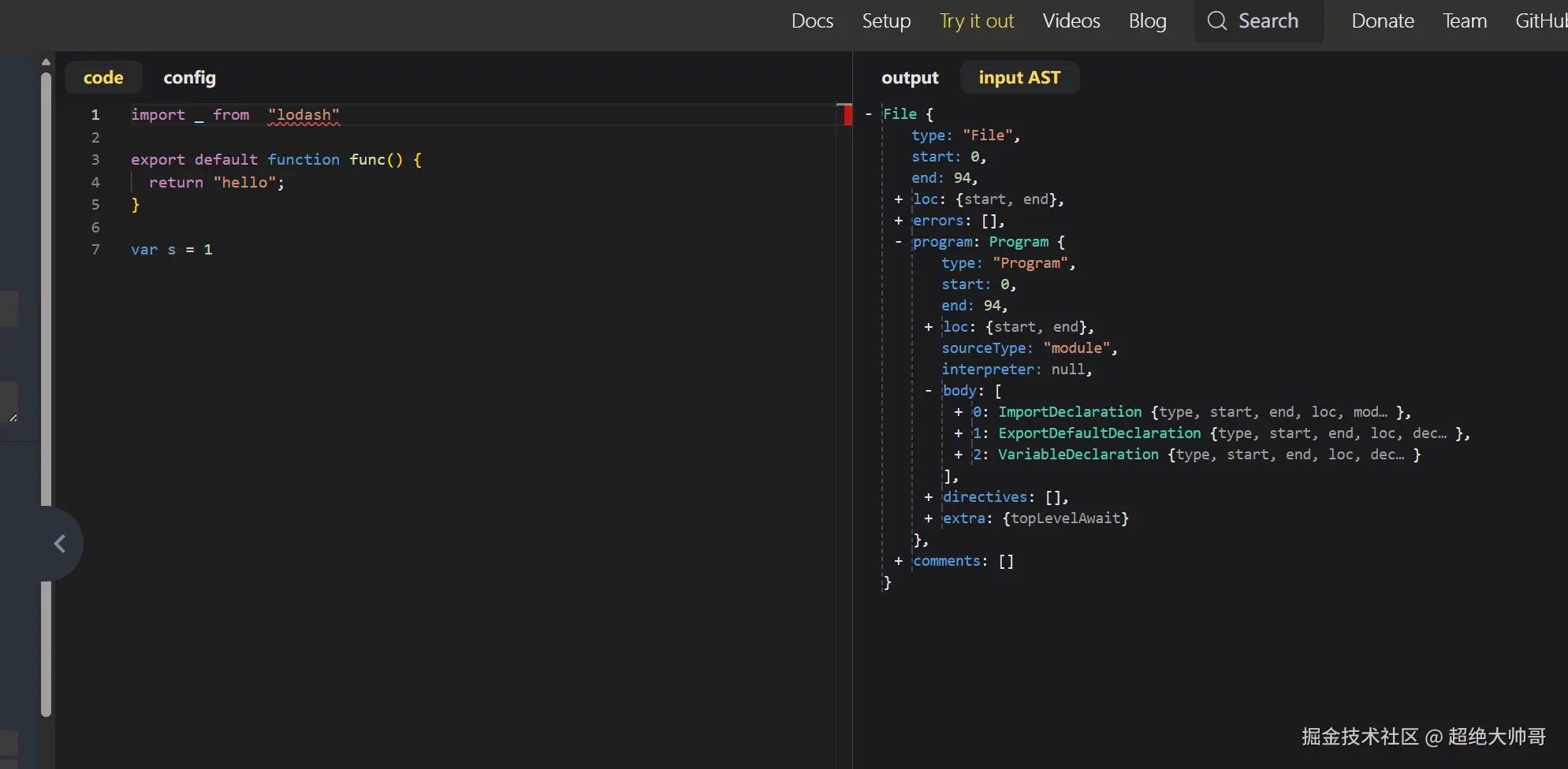The width and height of the screenshot is (1568, 769).
Task: Select the input AST tab
Action: pos(1019,77)
